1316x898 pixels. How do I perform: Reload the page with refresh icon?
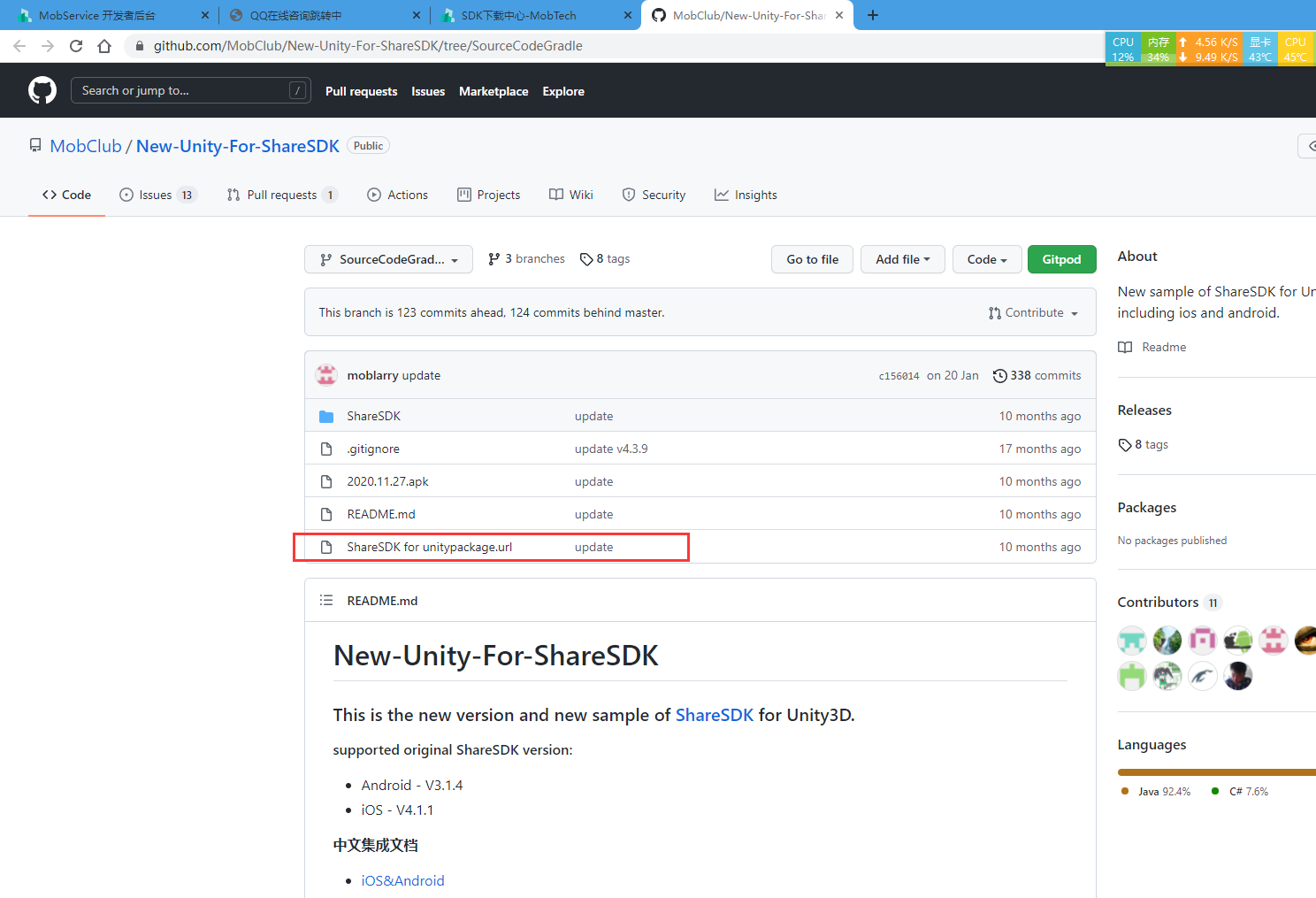tap(76, 46)
